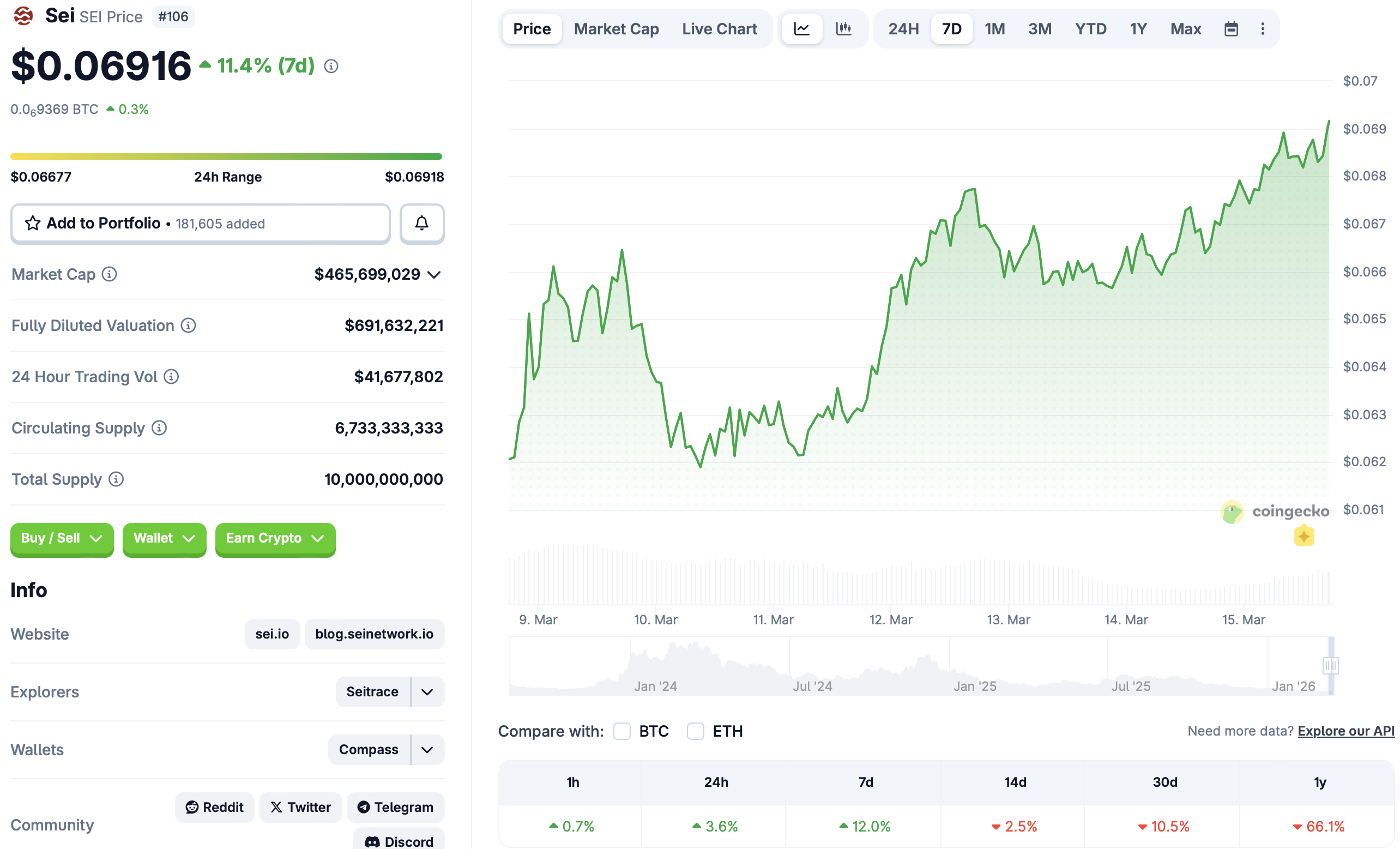Open the Earn Crypto dropdown
The height and width of the screenshot is (849, 1400).
tap(275, 538)
